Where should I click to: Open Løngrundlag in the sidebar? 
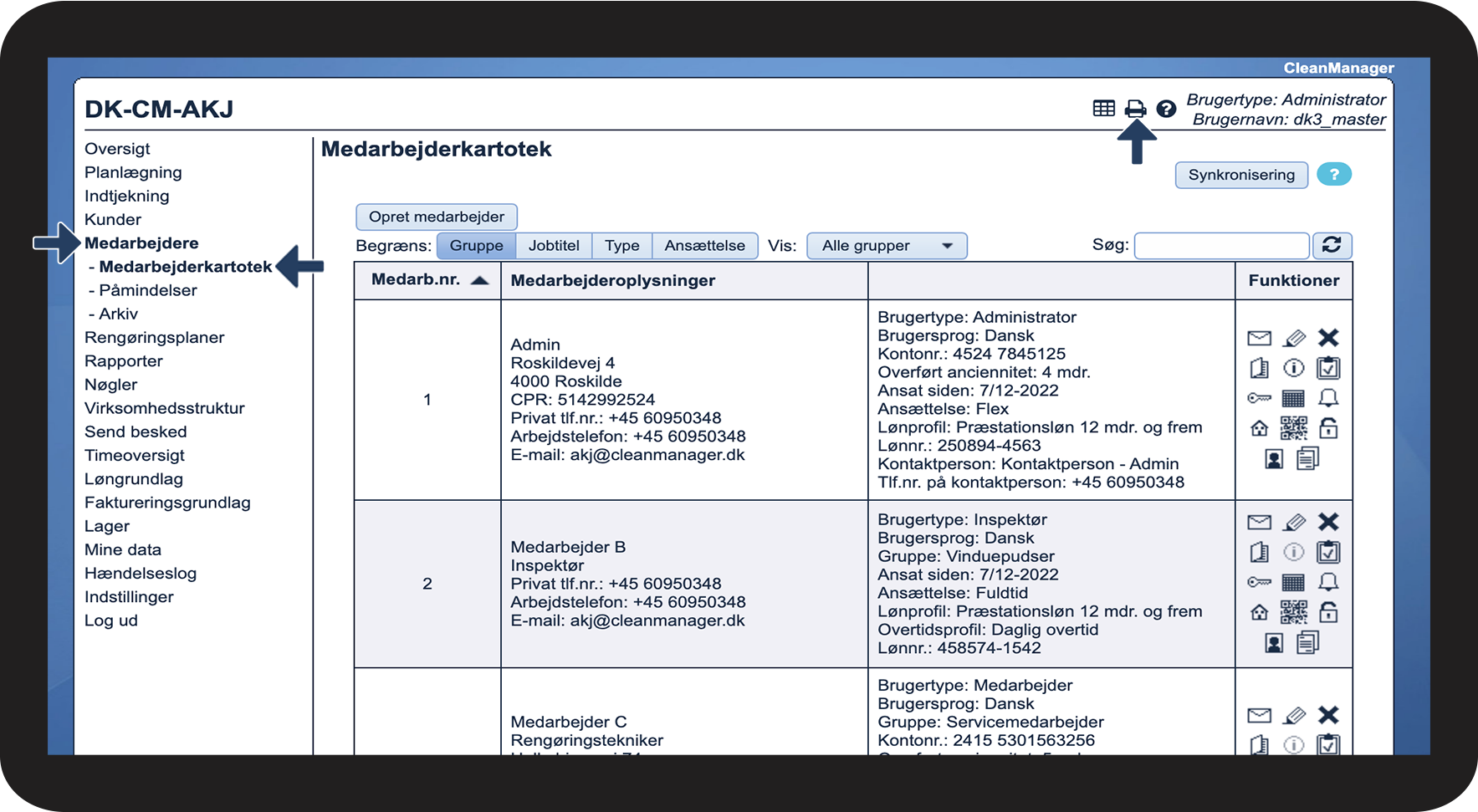(x=134, y=478)
